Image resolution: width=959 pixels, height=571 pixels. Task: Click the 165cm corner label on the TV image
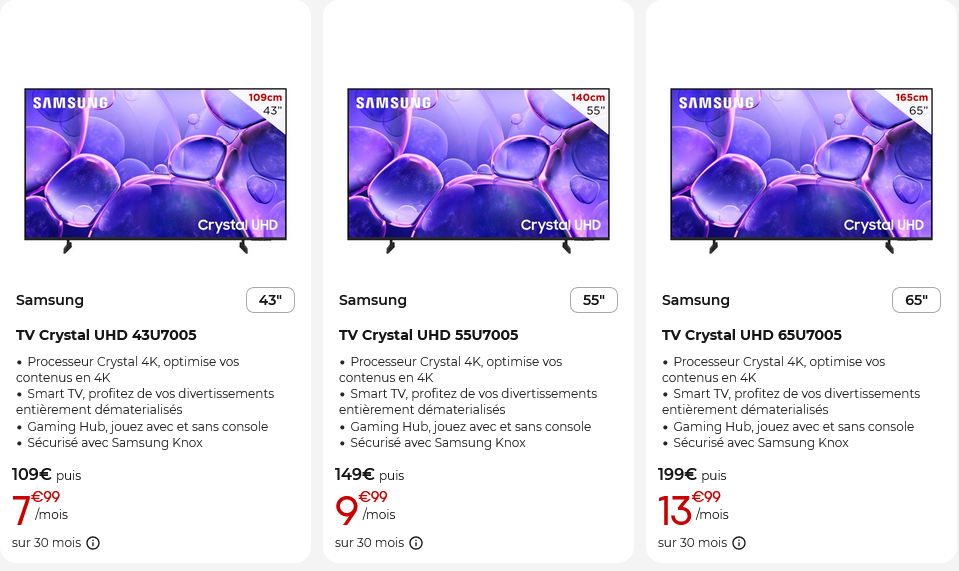click(x=912, y=97)
